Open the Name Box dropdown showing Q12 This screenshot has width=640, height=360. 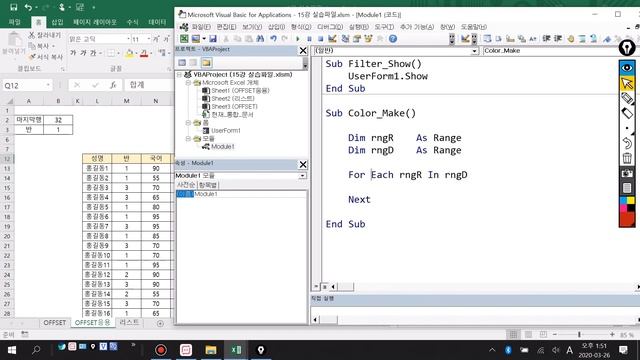tap(48, 85)
